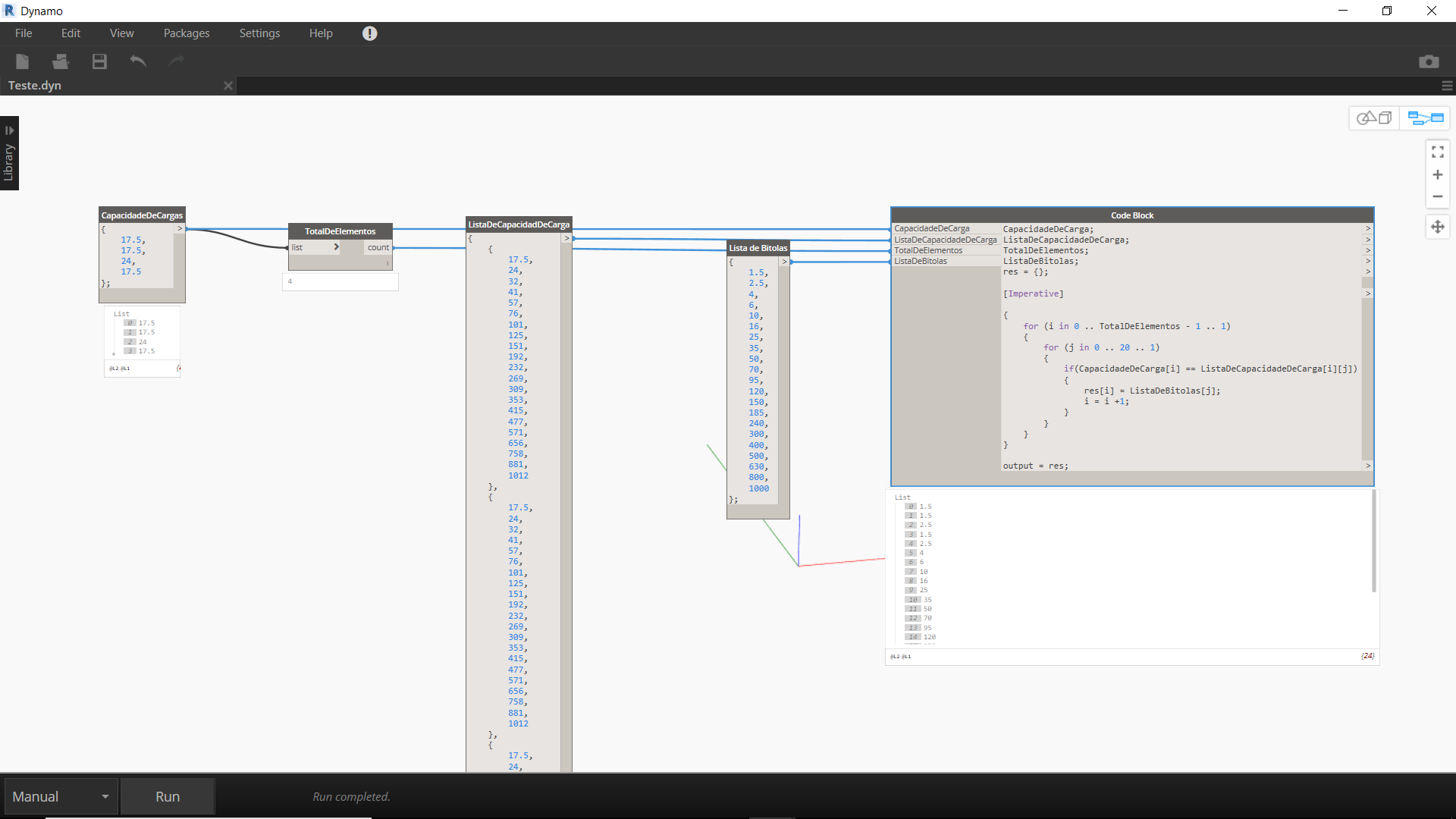The image size is (1456, 819).
Task: Open the Settings menu
Action: [259, 33]
